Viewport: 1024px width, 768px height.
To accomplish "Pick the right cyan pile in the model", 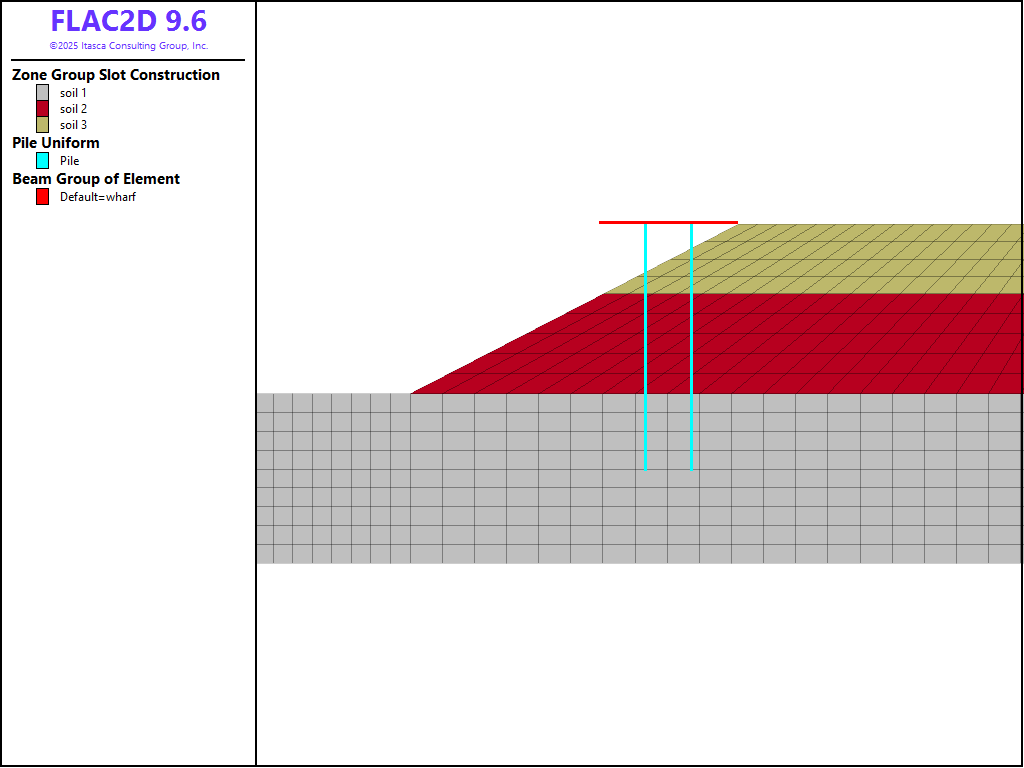I will 691,350.
